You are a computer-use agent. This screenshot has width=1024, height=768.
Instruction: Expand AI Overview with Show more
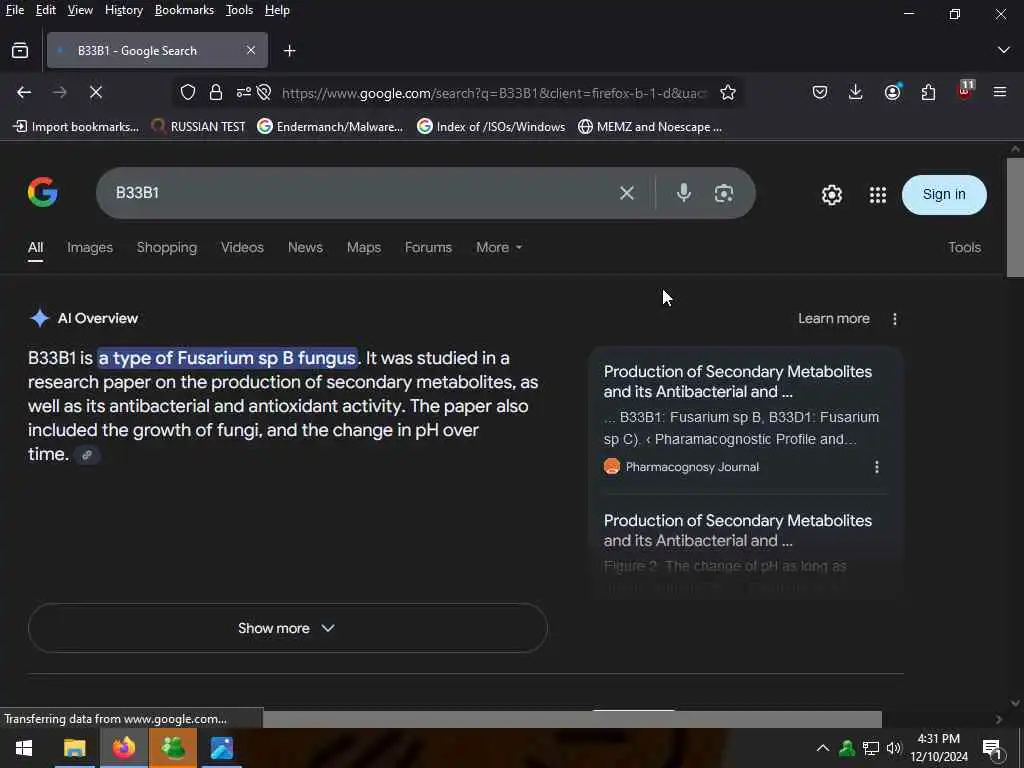tap(287, 628)
